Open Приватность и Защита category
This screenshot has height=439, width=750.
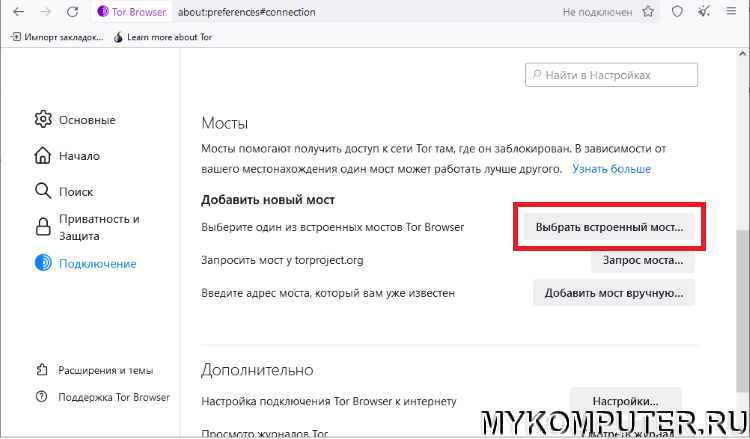coord(87,227)
